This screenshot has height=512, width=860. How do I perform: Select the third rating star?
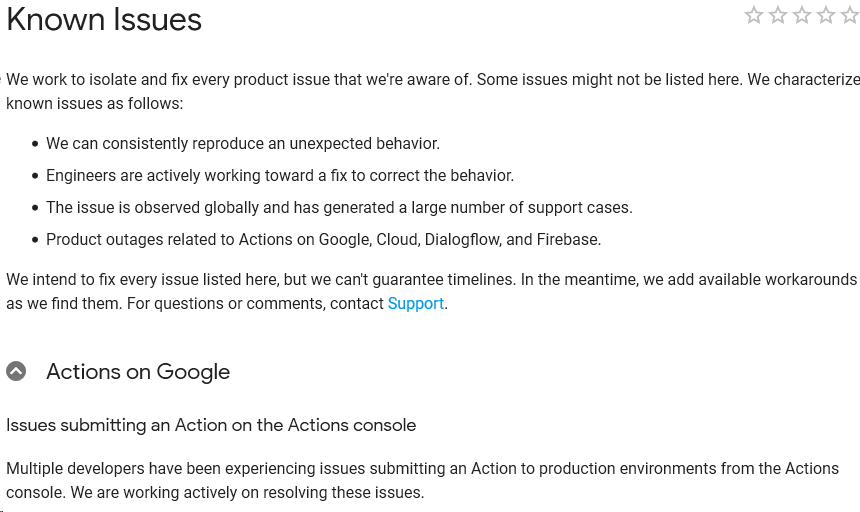(x=802, y=15)
